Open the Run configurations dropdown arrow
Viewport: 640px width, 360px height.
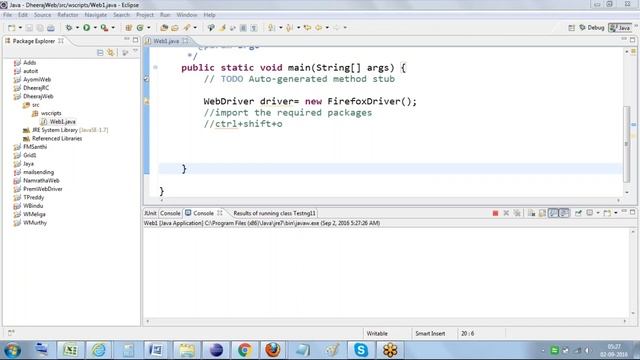[95, 28]
